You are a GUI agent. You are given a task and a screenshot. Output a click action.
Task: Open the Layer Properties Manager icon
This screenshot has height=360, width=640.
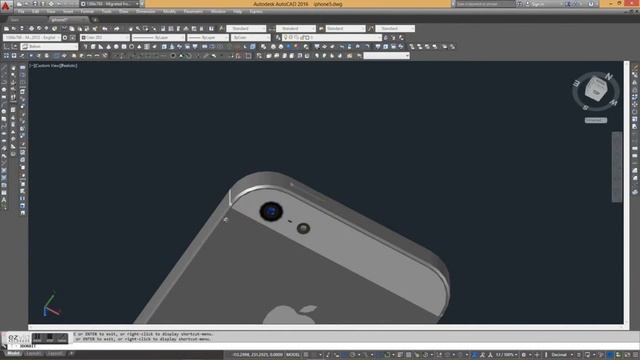[278, 38]
